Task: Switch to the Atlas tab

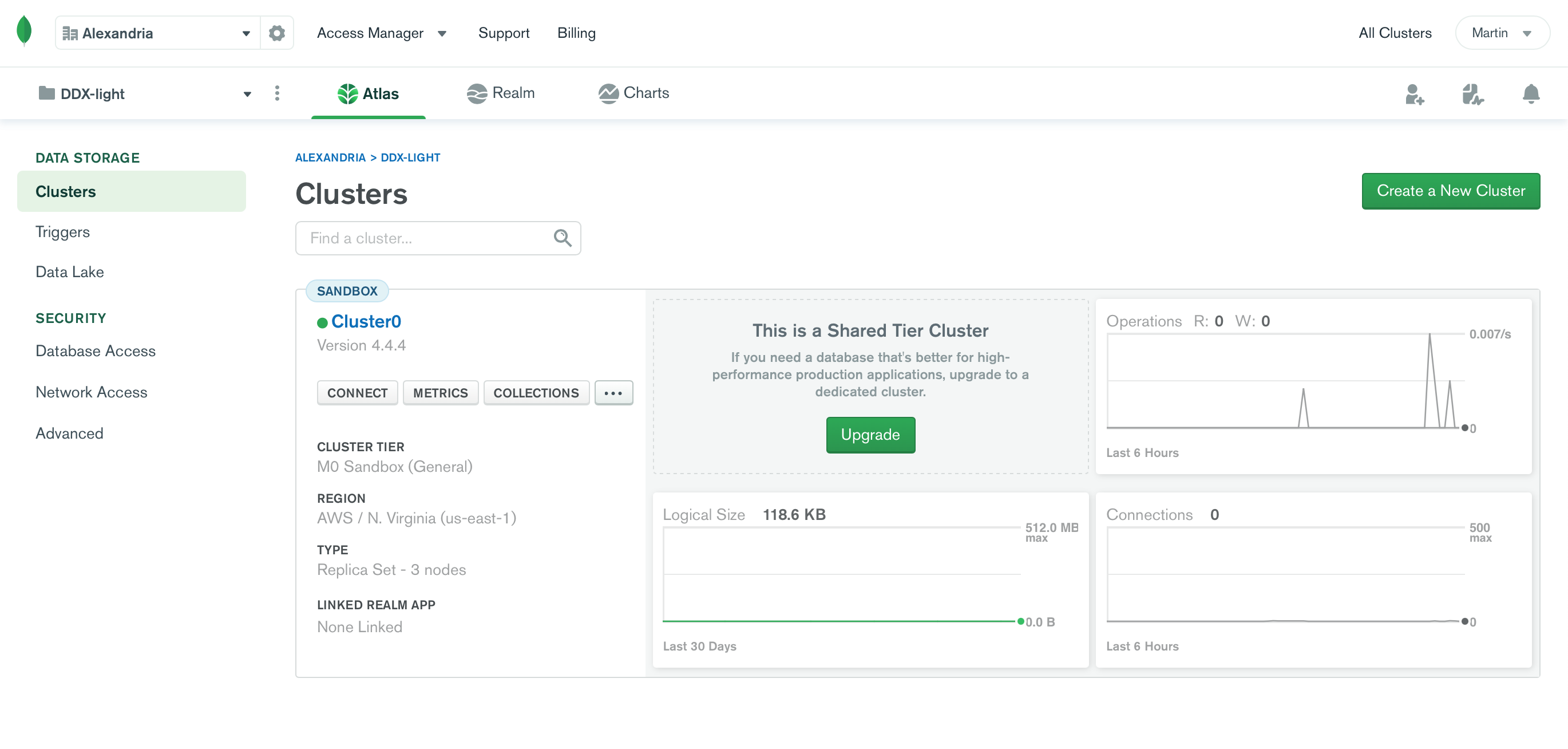Action: point(369,93)
